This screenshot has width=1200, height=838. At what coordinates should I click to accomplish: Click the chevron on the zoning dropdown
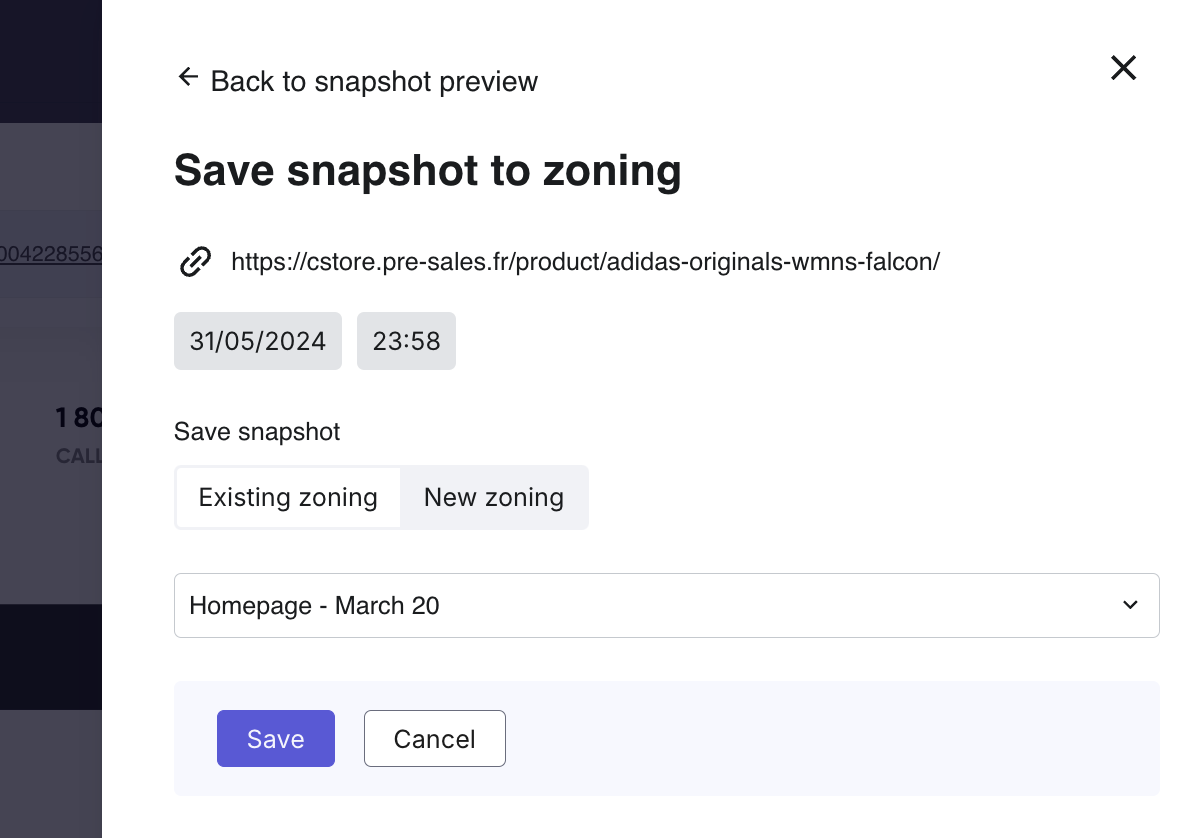click(x=1130, y=605)
